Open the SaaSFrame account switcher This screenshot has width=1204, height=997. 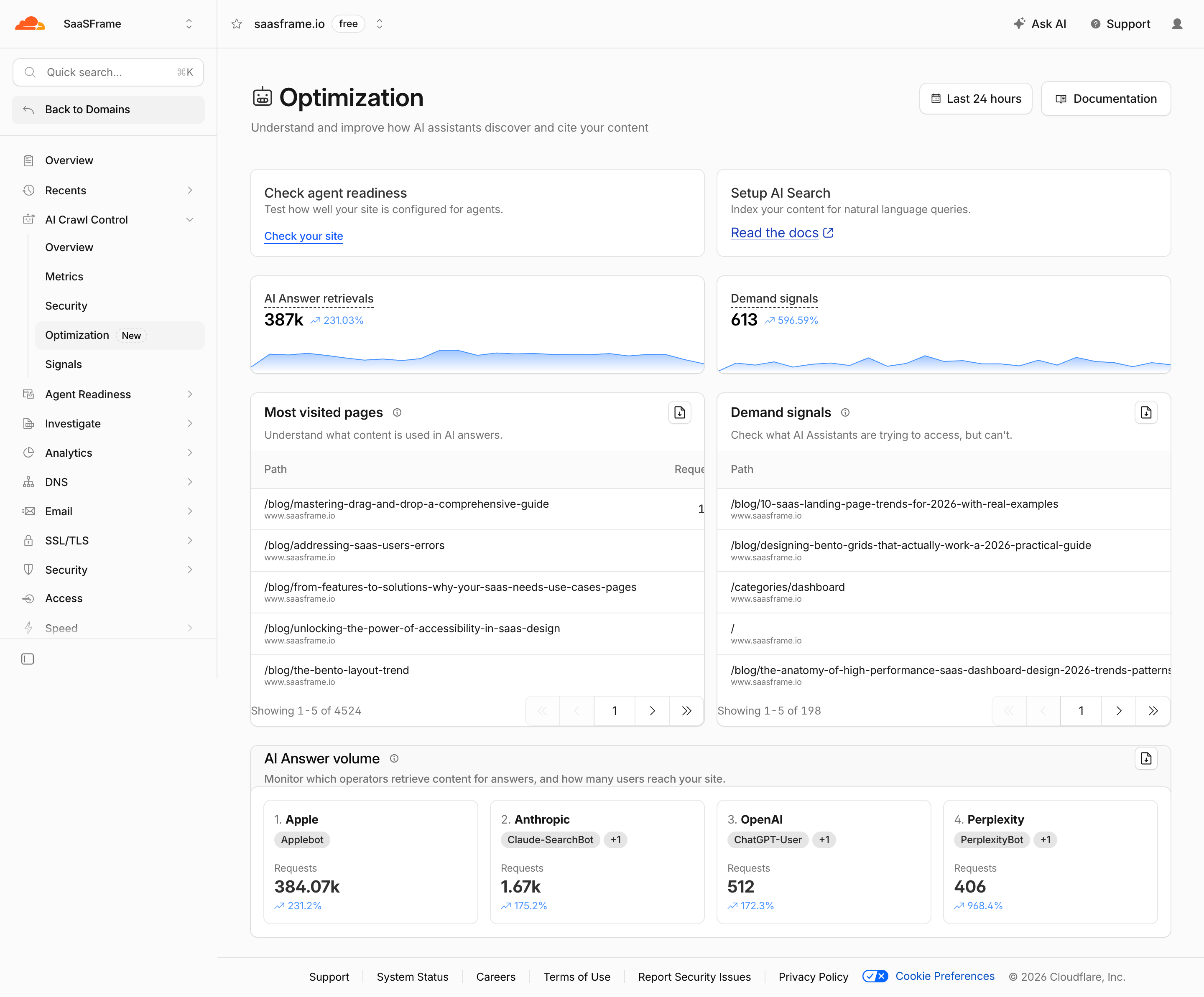click(x=189, y=24)
